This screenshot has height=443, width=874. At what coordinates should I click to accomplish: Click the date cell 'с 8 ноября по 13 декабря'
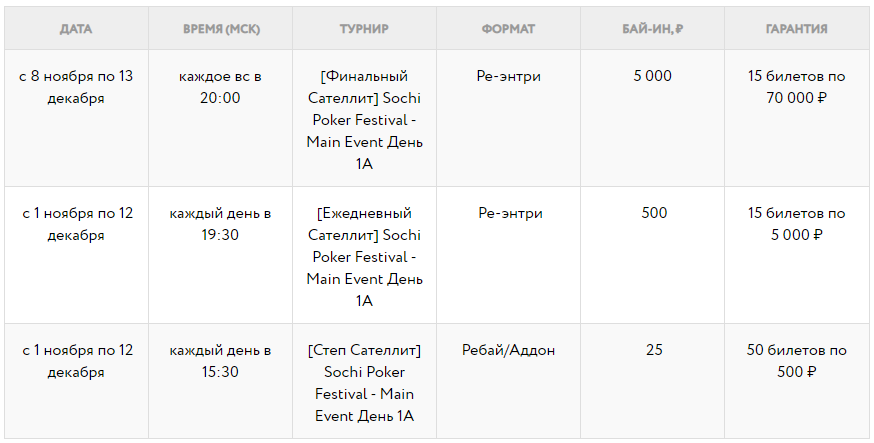[x=76, y=87]
